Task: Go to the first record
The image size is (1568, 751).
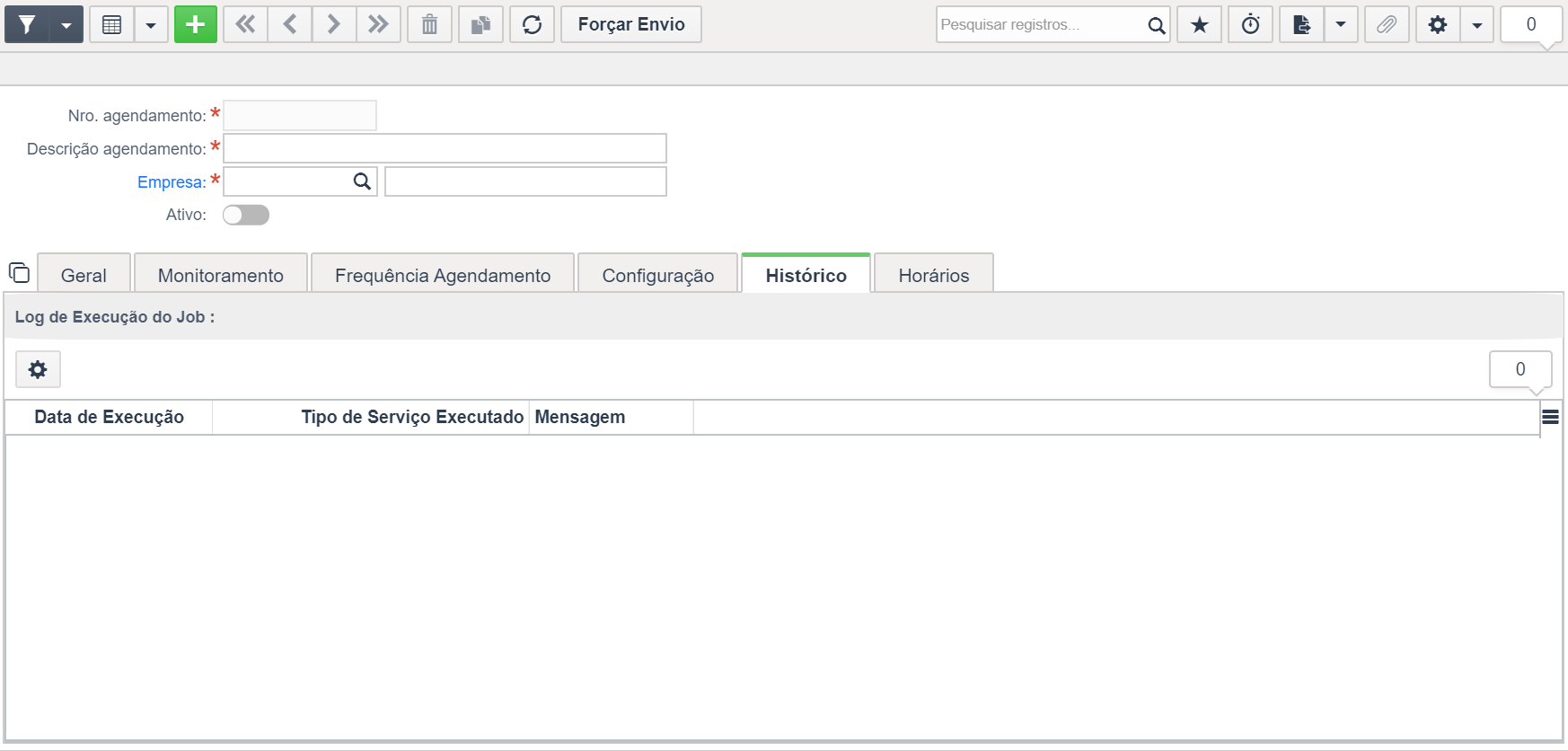Action: coord(245,24)
